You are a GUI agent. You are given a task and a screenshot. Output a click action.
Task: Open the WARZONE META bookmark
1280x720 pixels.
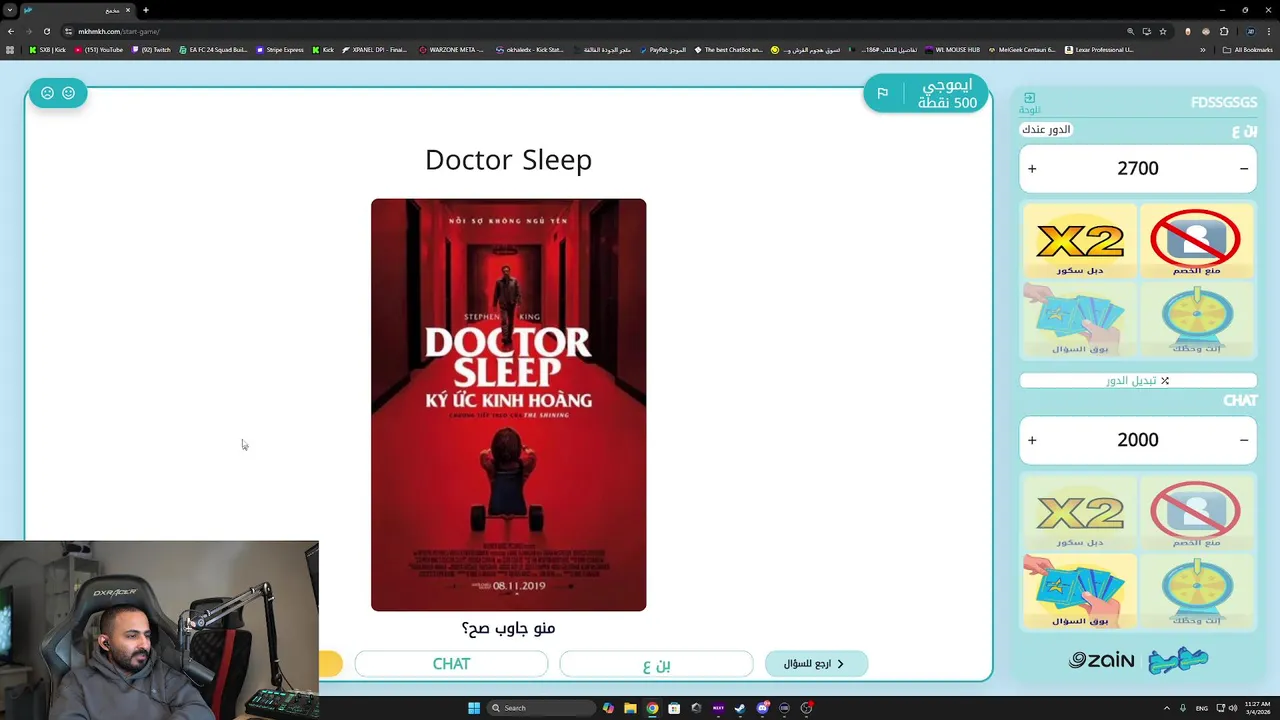point(451,50)
